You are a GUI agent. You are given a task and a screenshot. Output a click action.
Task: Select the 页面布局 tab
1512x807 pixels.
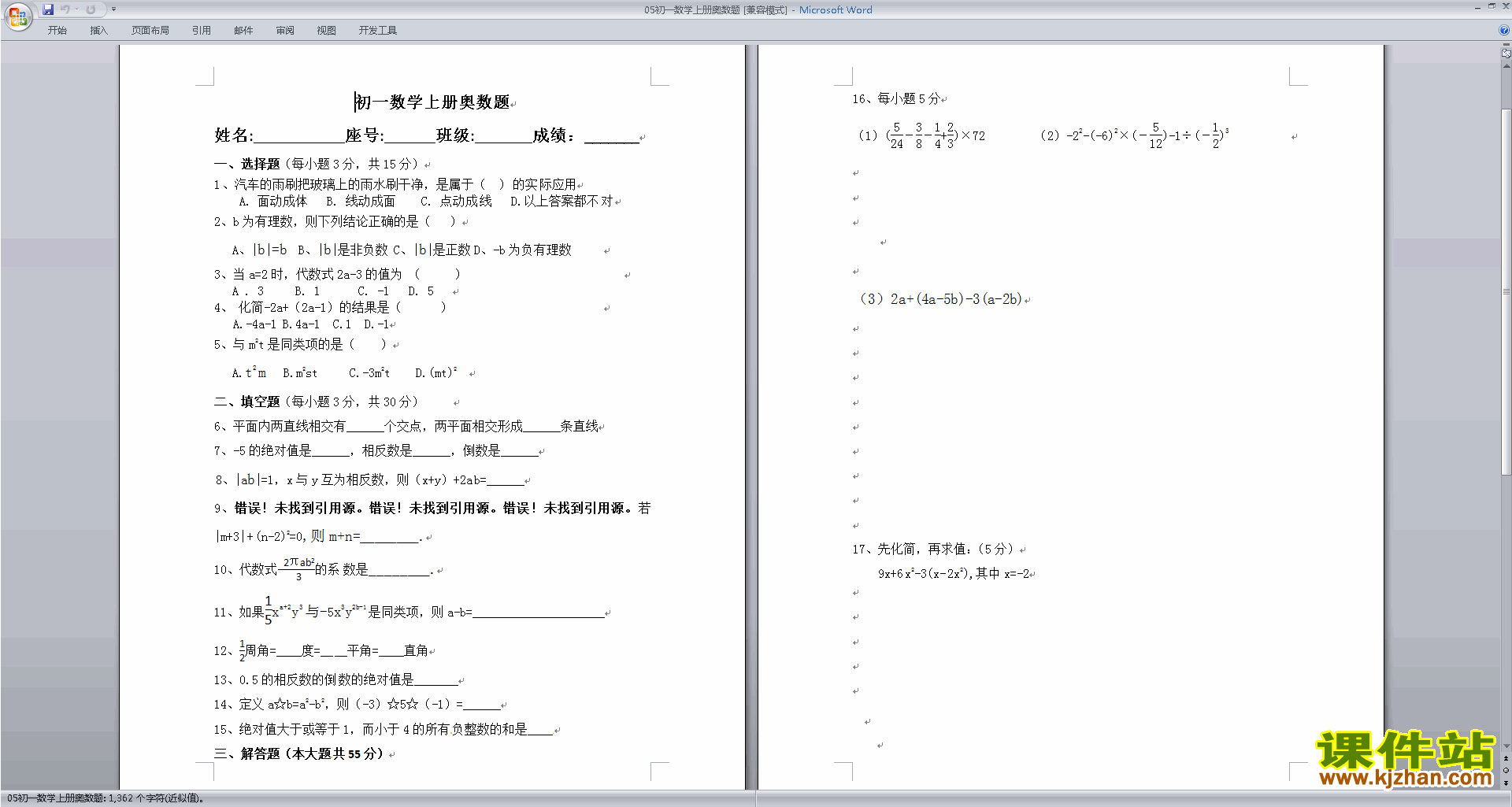pyautogui.click(x=150, y=31)
